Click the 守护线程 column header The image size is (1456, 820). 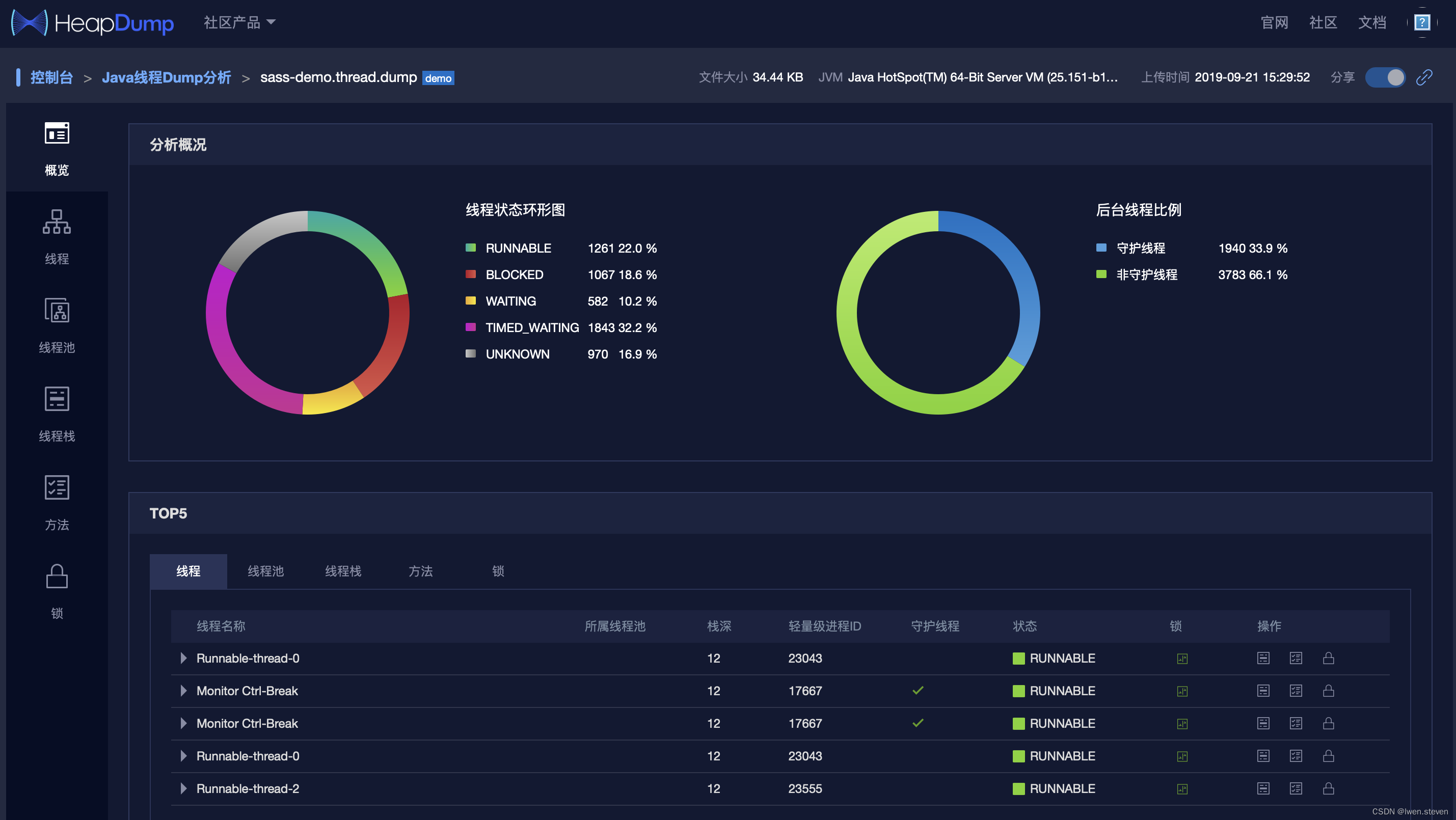[x=935, y=626]
